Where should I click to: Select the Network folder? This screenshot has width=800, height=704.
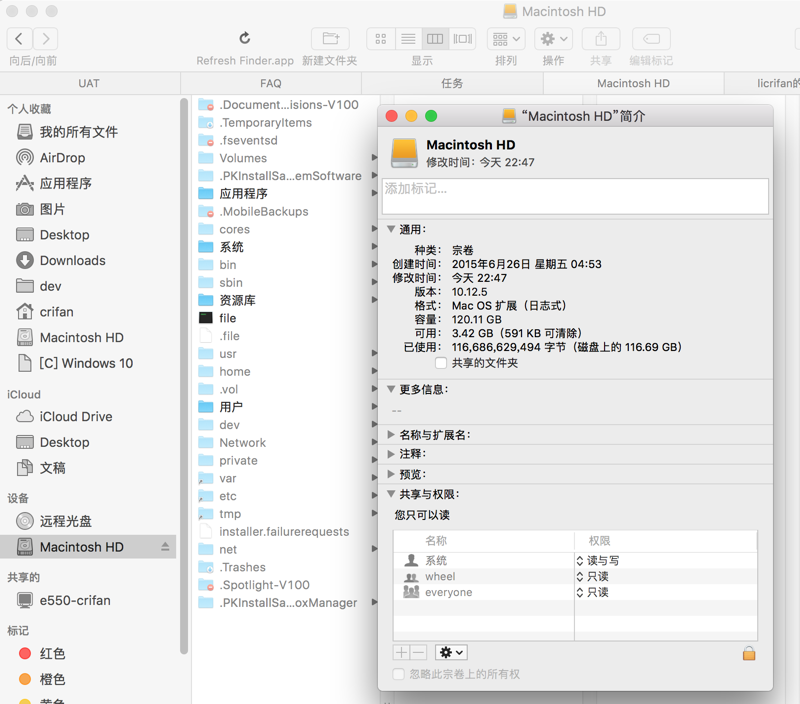point(232,443)
